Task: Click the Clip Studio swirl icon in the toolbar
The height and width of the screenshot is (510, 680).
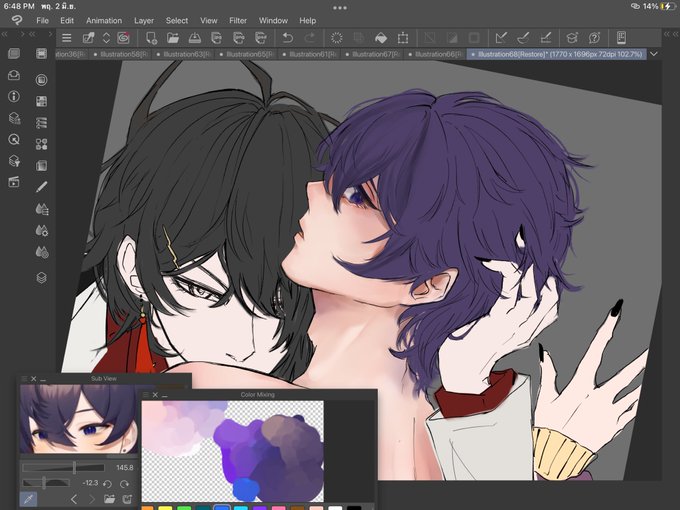Action: tap(124, 38)
